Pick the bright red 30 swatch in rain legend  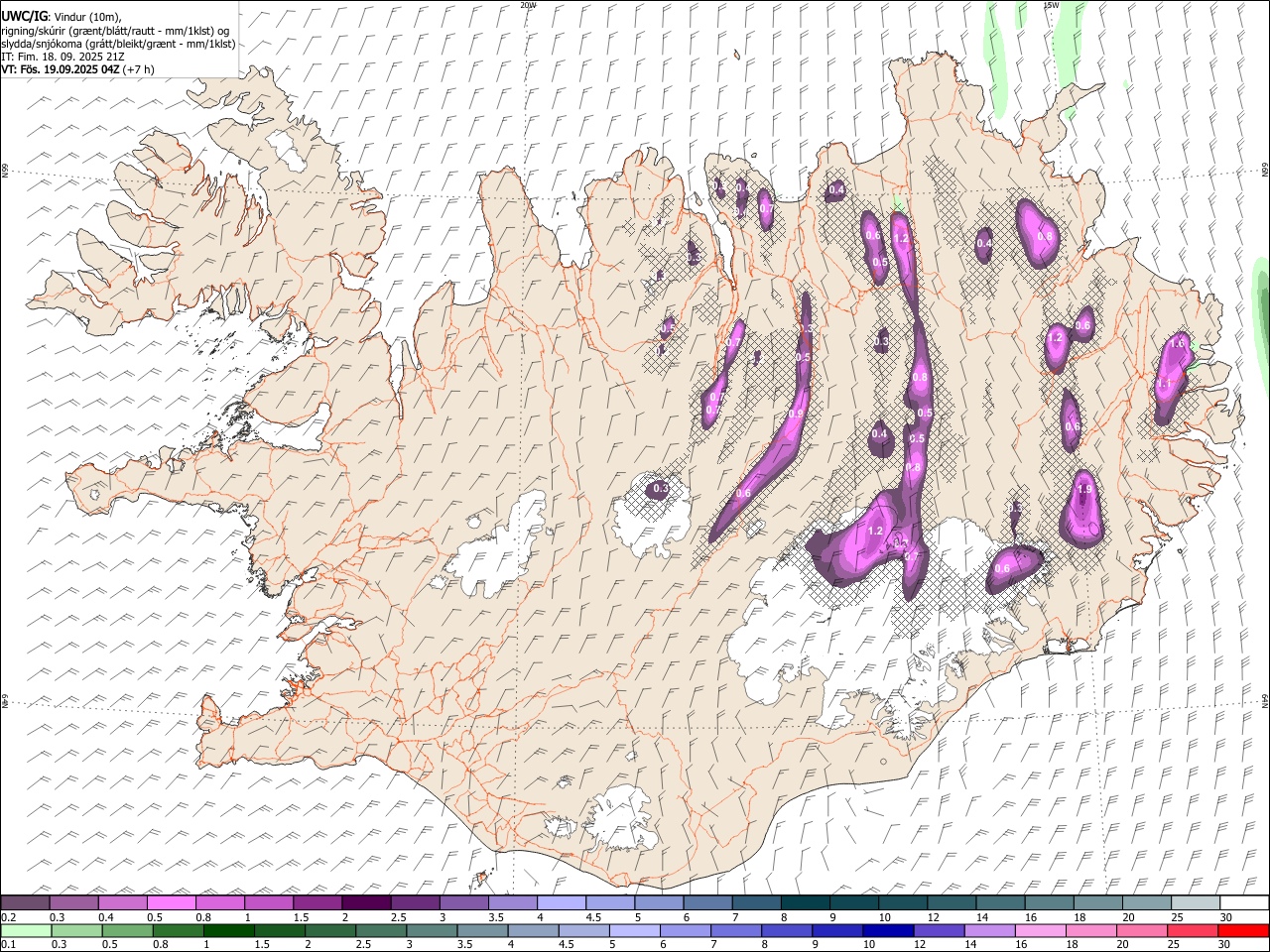1243,930
